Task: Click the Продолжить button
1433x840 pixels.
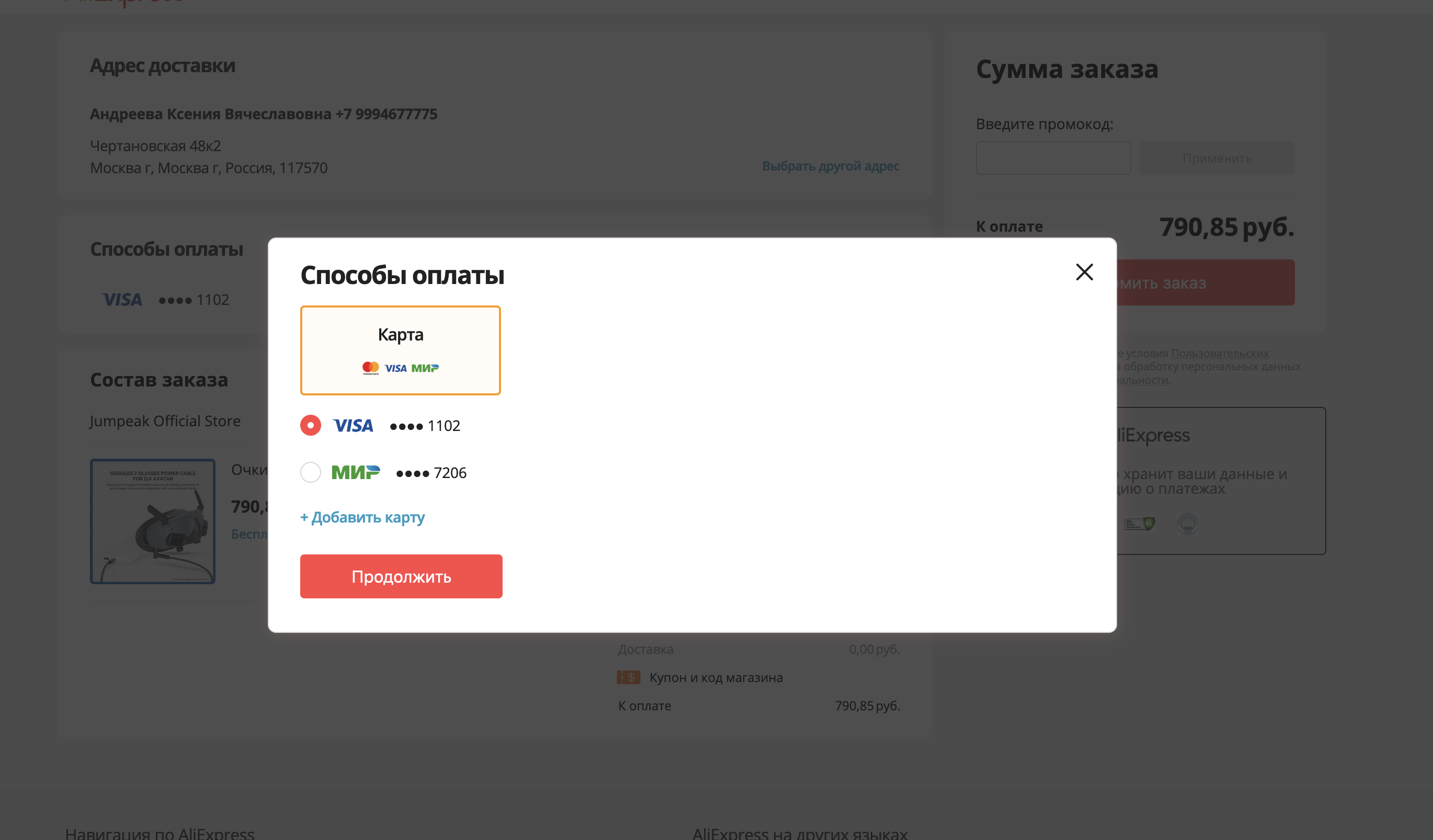Action: [402, 576]
